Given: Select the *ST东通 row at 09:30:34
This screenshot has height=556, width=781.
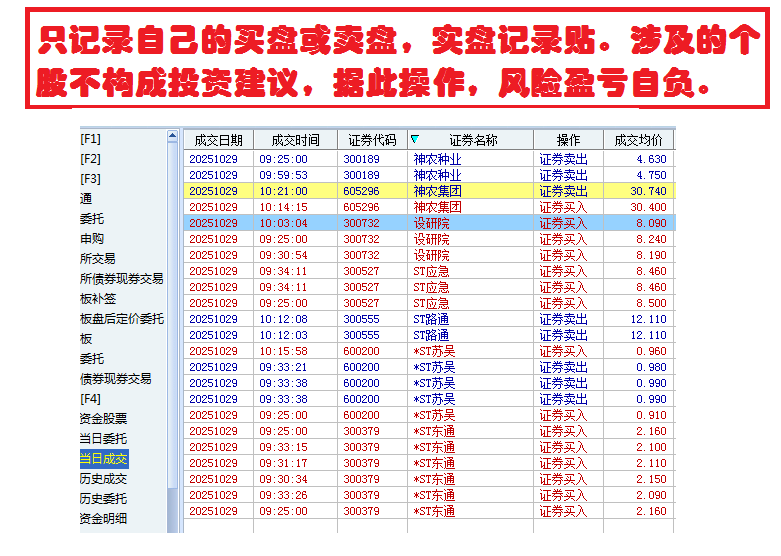Looking at the screenshot, I should pos(429,479).
